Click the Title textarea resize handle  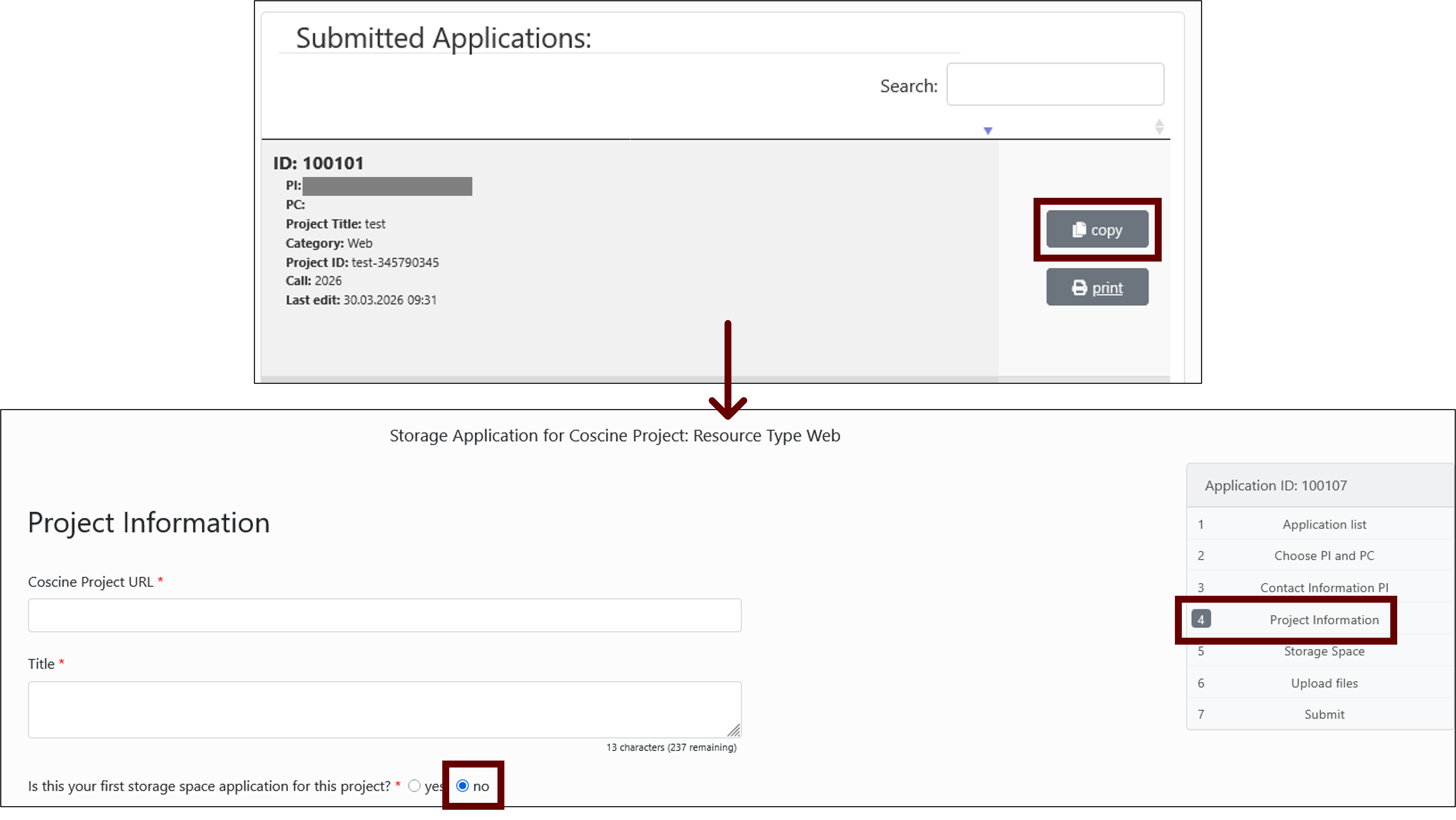coord(734,730)
